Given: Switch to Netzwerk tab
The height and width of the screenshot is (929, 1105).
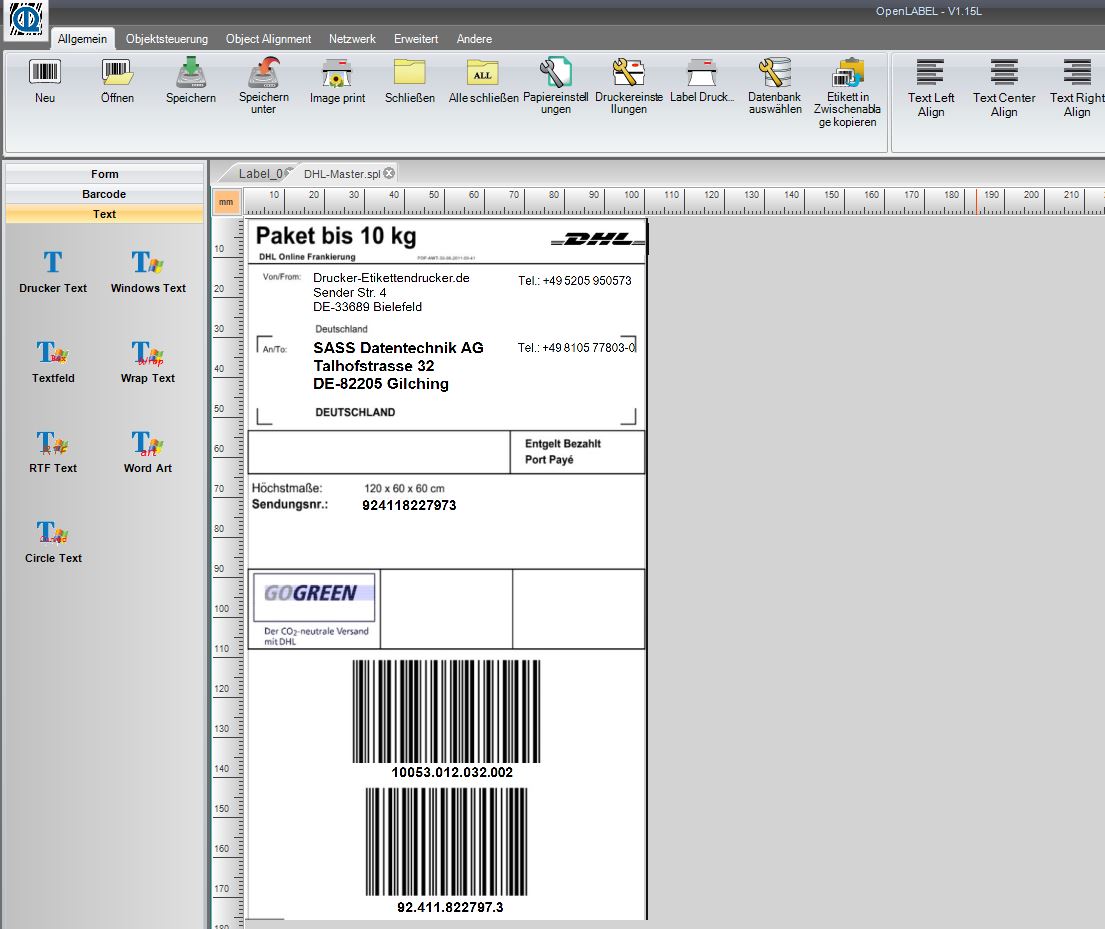Looking at the screenshot, I should [352, 39].
